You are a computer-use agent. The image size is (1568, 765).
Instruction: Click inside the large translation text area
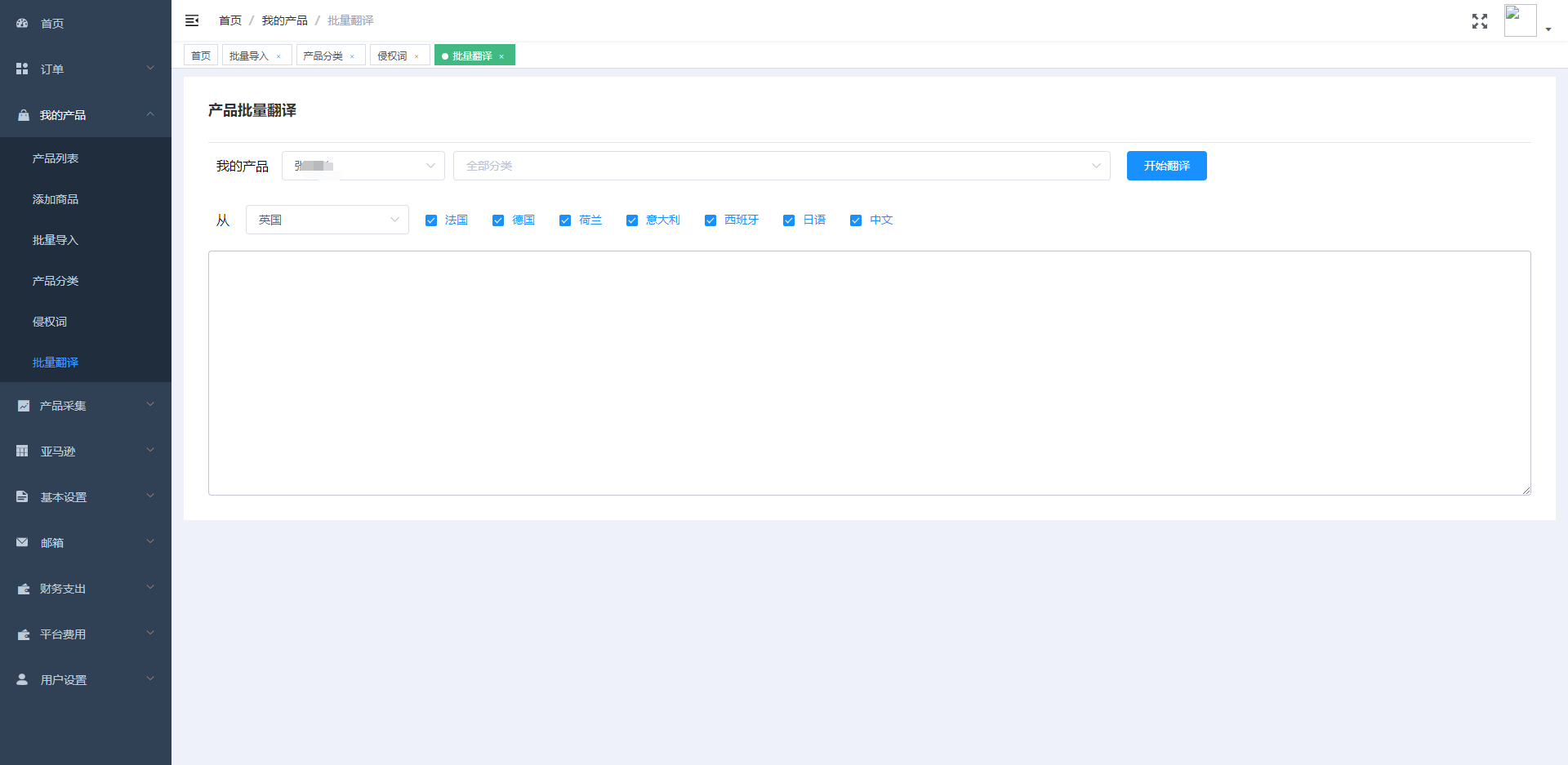tap(869, 372)
